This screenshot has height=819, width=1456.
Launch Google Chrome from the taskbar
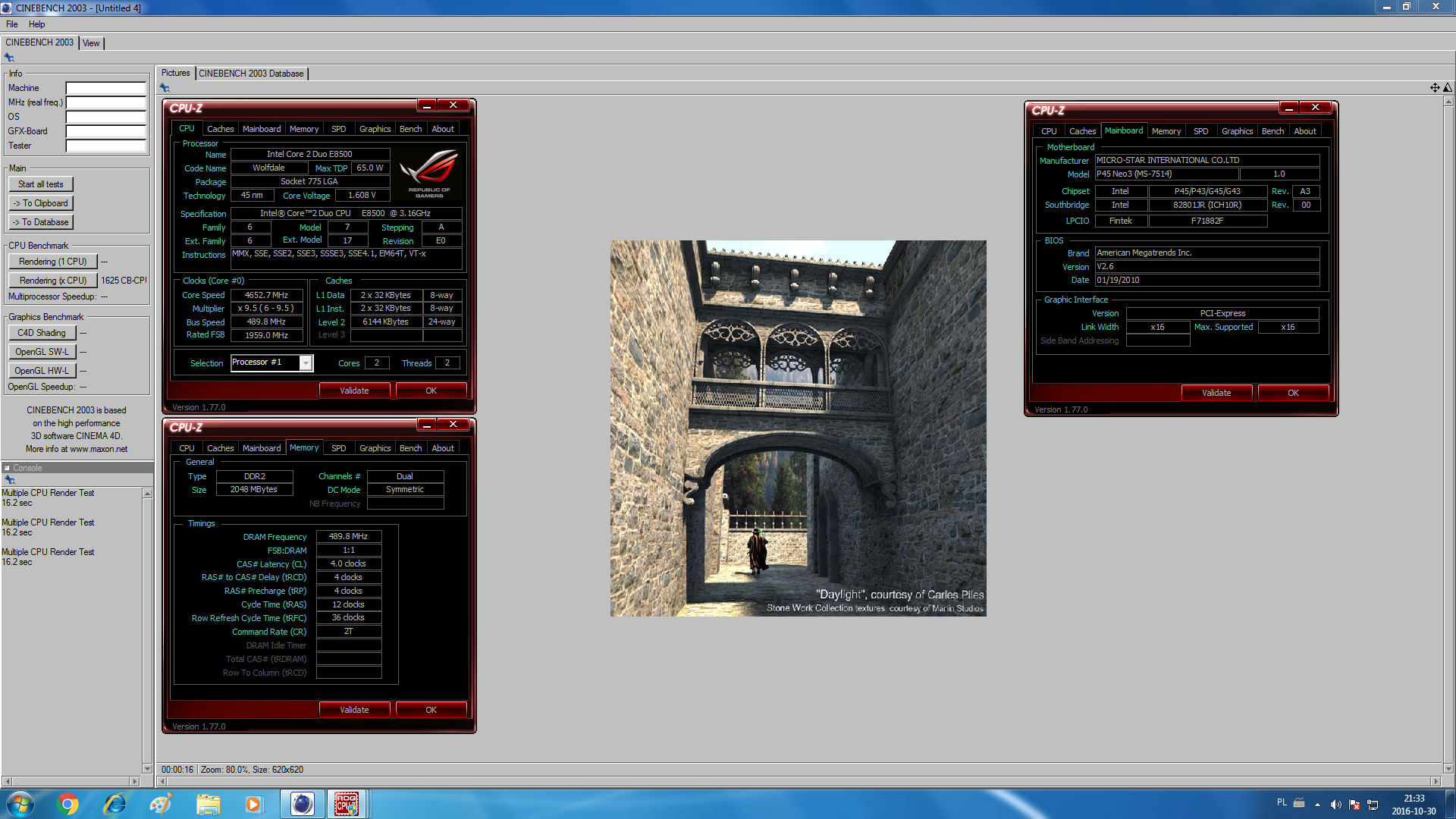67,804
